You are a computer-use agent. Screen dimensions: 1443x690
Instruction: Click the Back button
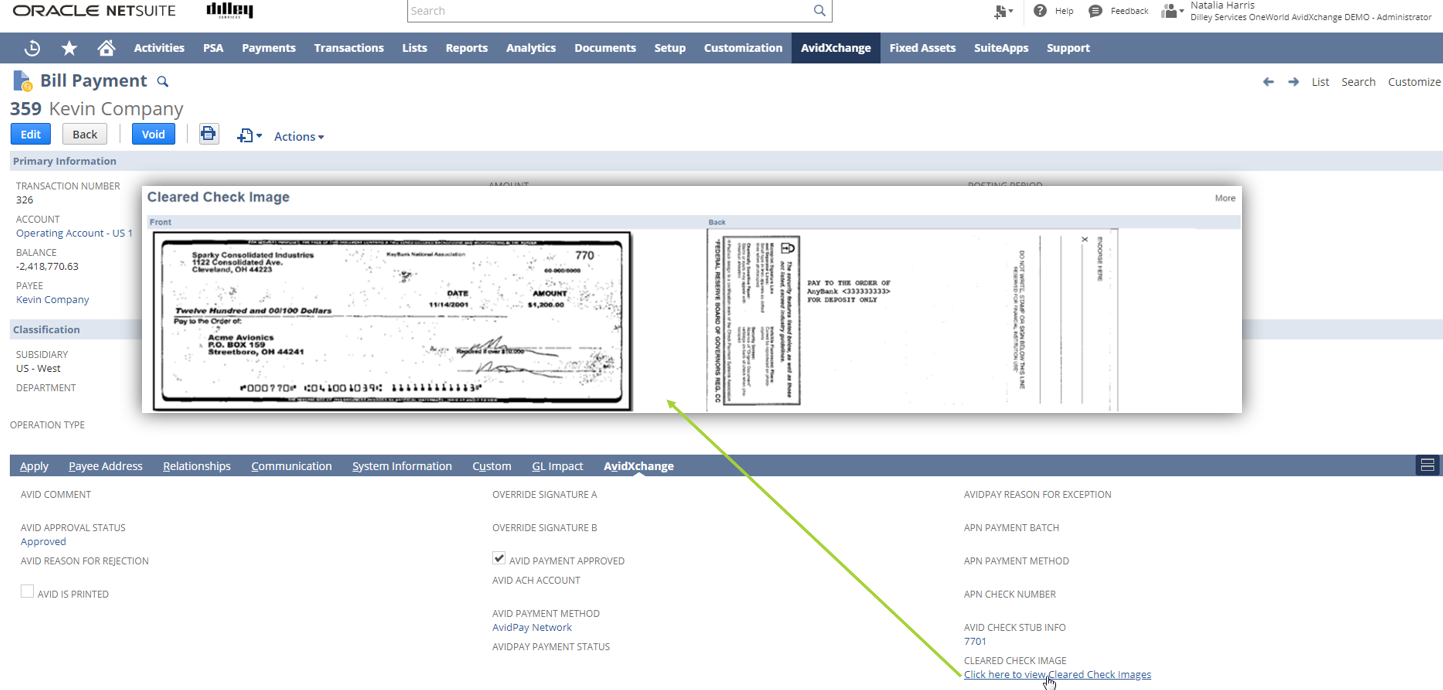[85, 134]
